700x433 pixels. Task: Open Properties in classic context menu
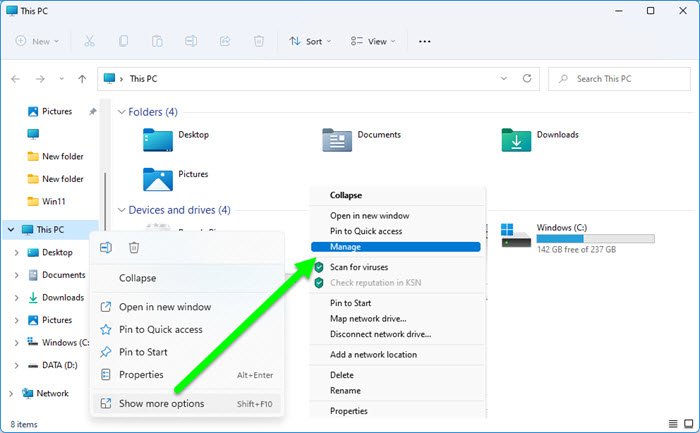pos(349,411)
